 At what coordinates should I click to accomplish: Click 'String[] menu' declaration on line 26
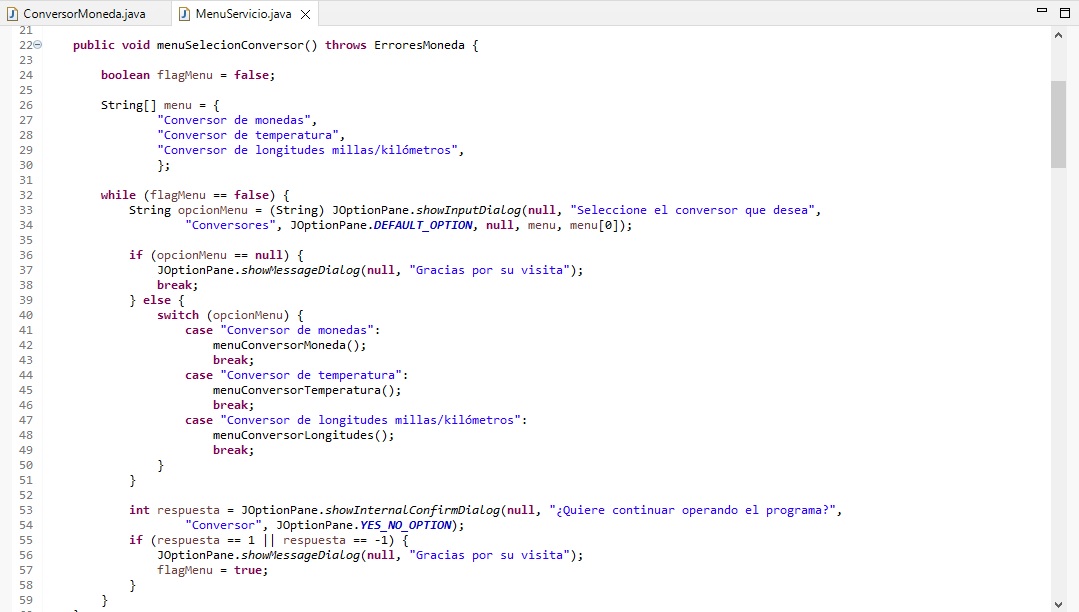[x=146, y=105]
